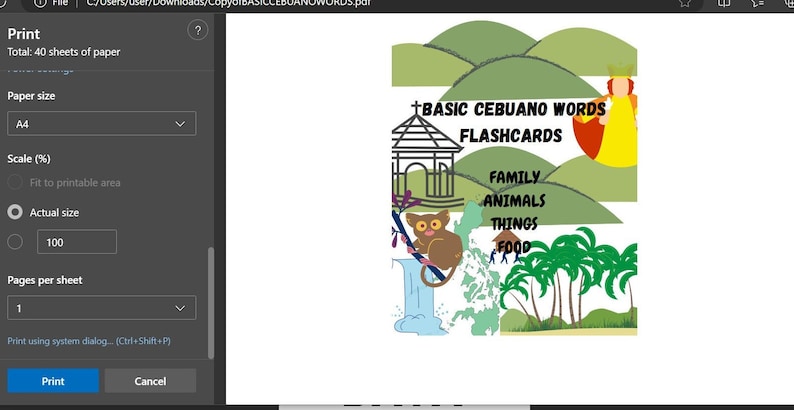Viewport: 794px width, 410px height.
Task: Open Print using system dialog link
Action: (x=89, y=341)
